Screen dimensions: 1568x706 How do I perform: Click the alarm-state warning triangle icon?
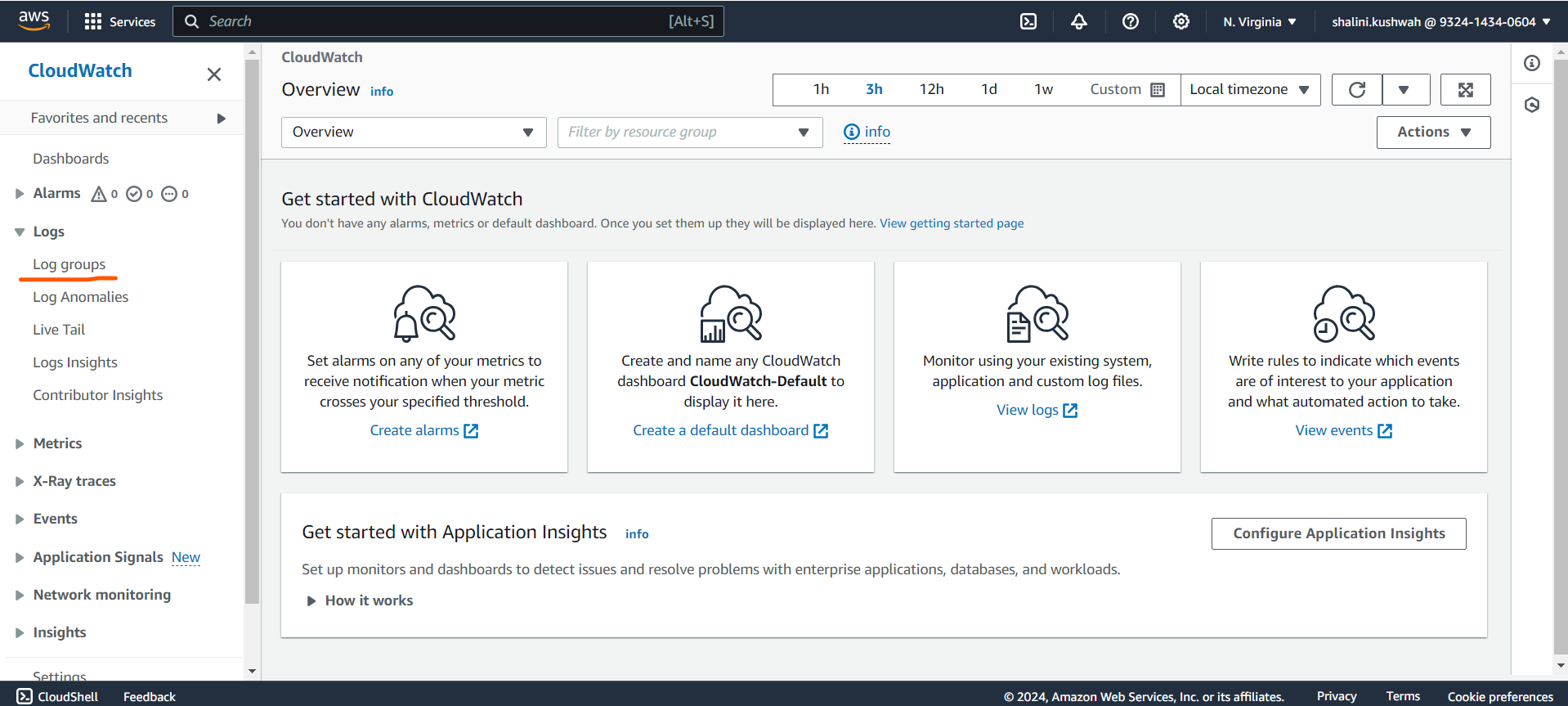pyautogui.click(x=99, y=194)
